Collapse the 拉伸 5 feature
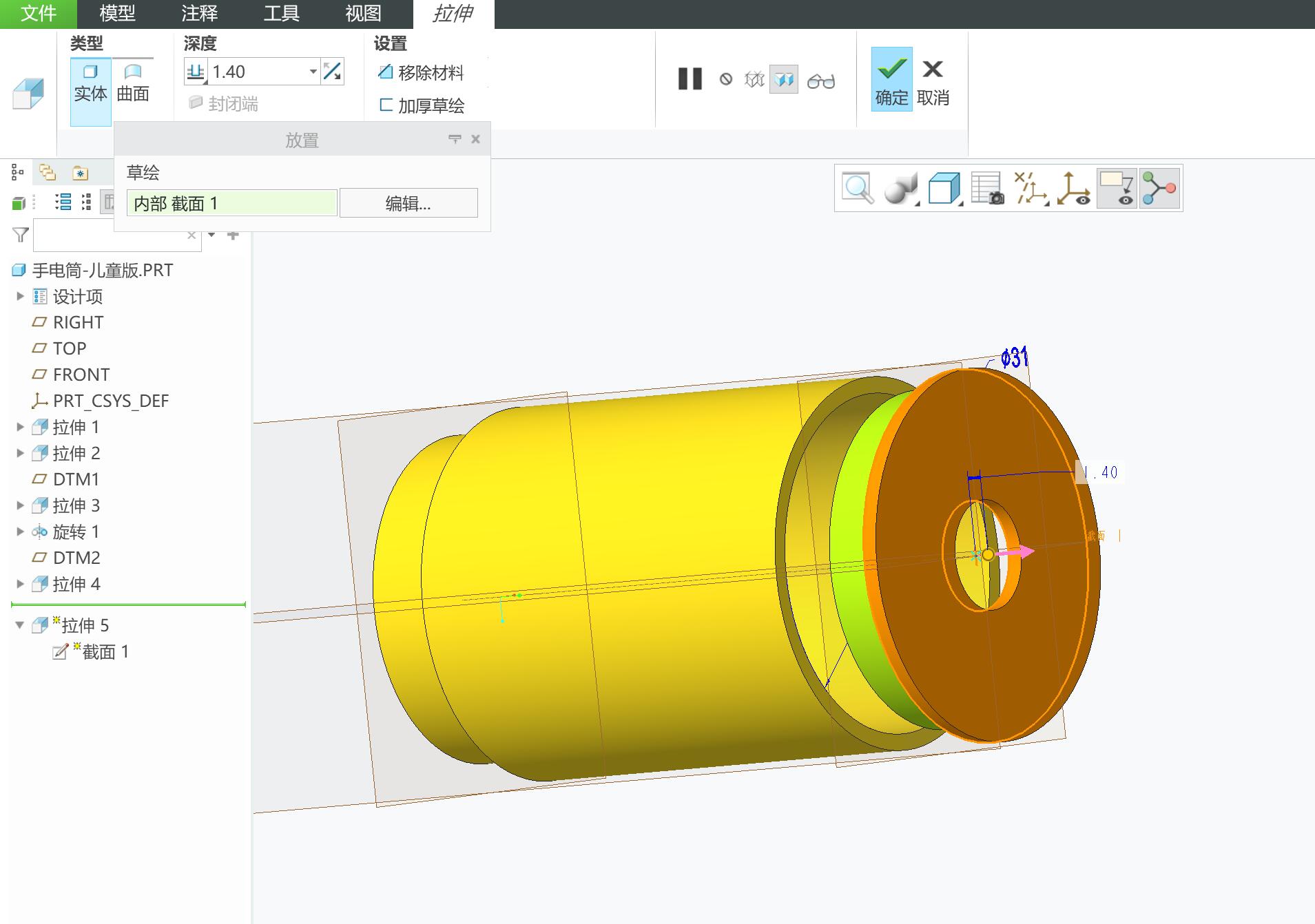Viewport: 1315px width, 924px height. [20, 625]
